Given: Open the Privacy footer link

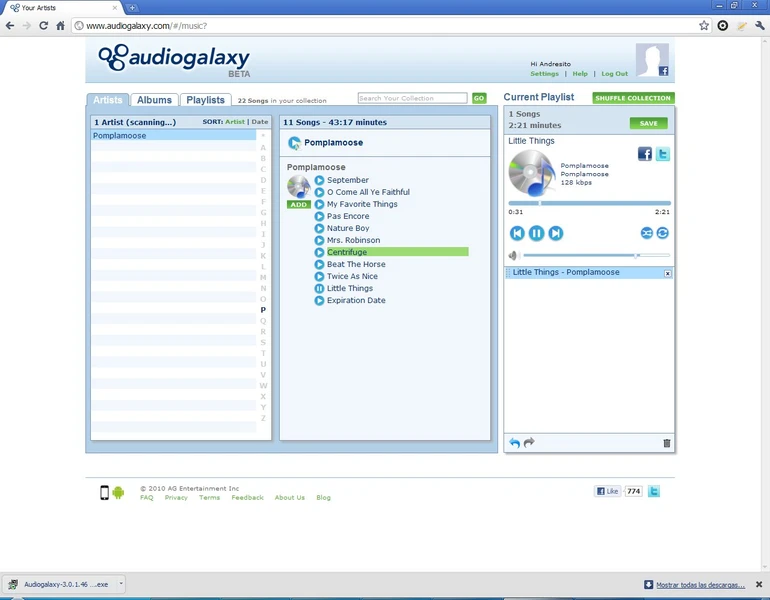Looking at the screenshot, I should point(176,497).
